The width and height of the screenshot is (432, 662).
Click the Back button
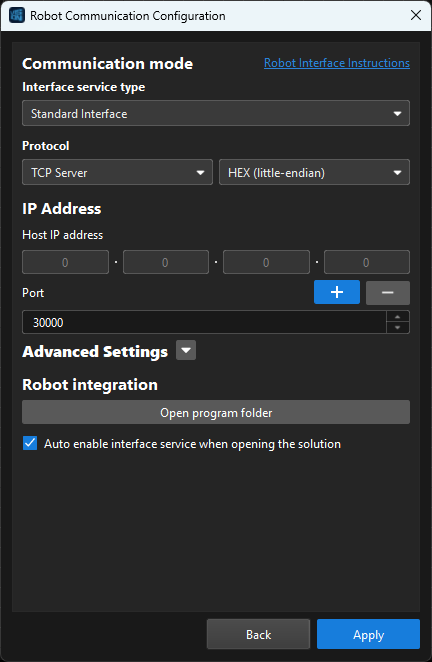click(x=258, y=634)
